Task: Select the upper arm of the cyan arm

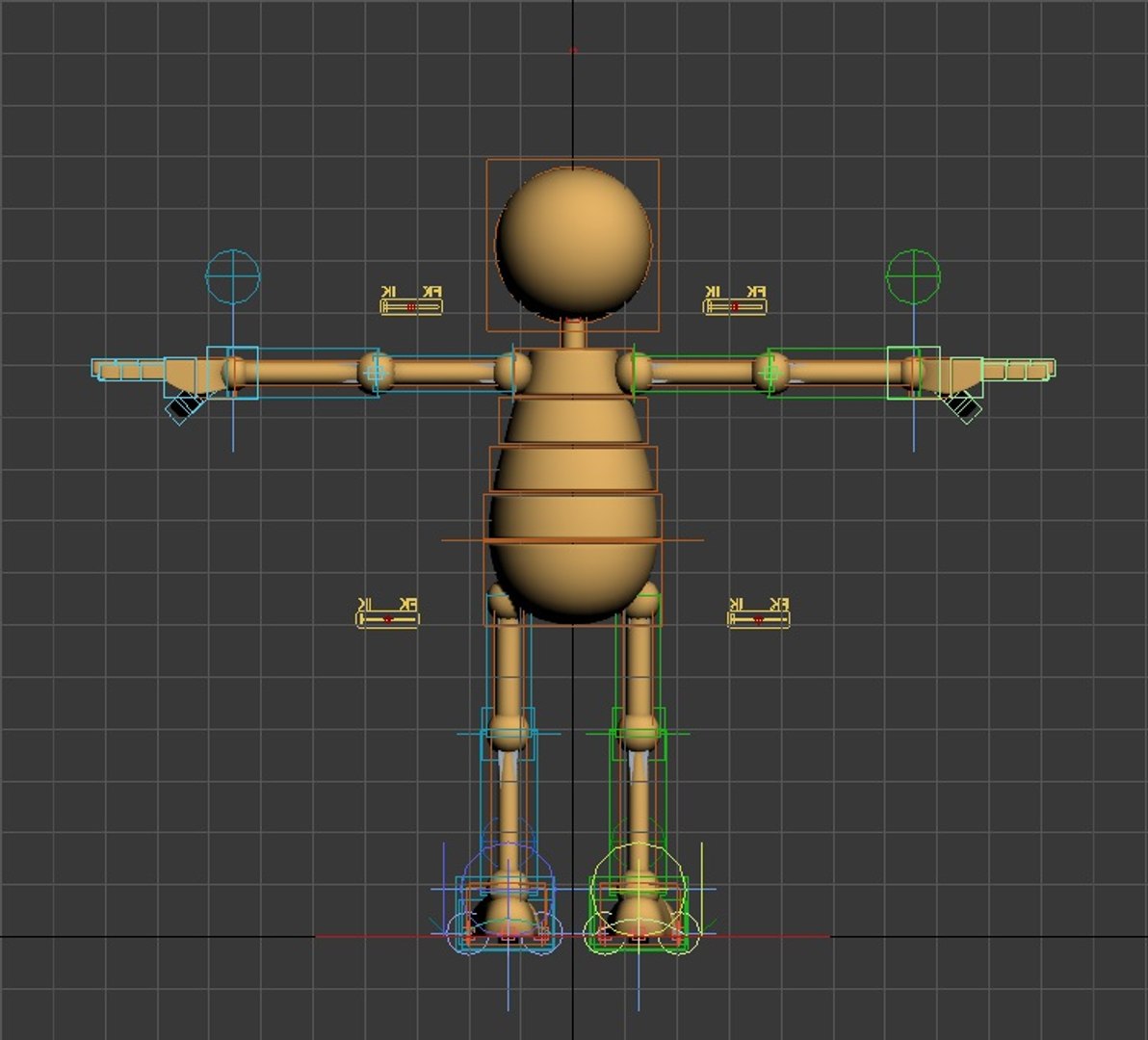Action: pos(444,372)
